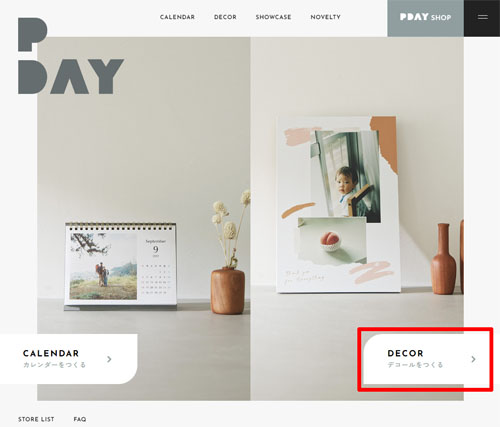Click the tall terracotta bottle vase
The height and width of the screenshot is (427, 500).
pos(443,259)
